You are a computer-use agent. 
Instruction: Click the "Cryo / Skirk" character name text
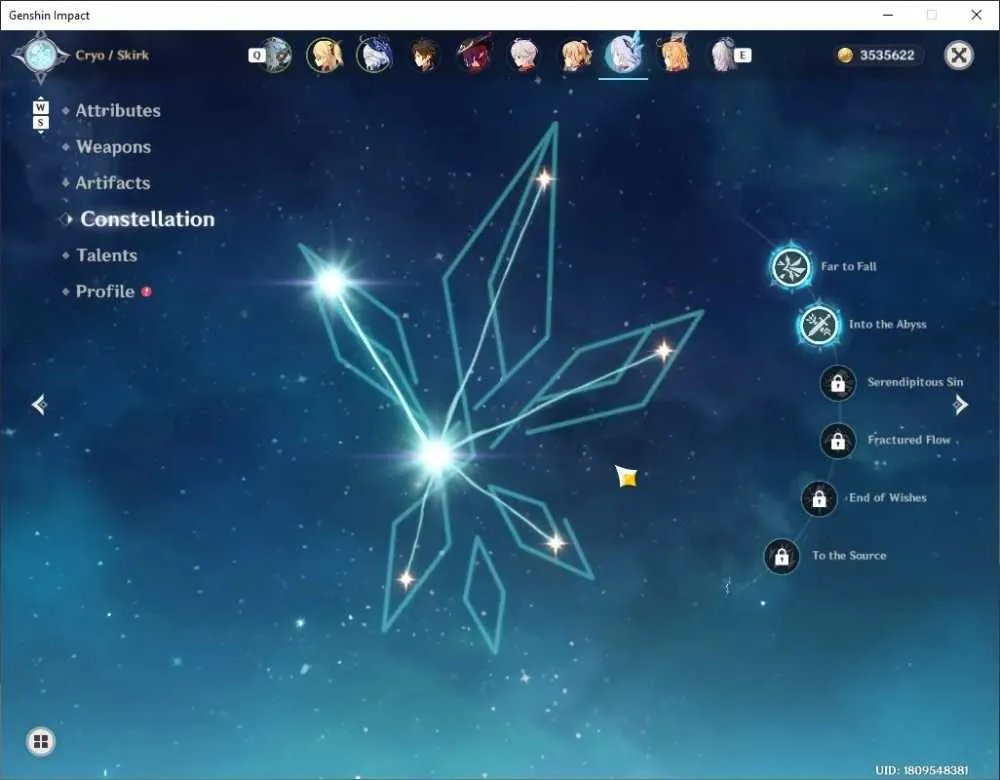pos(112,55)
